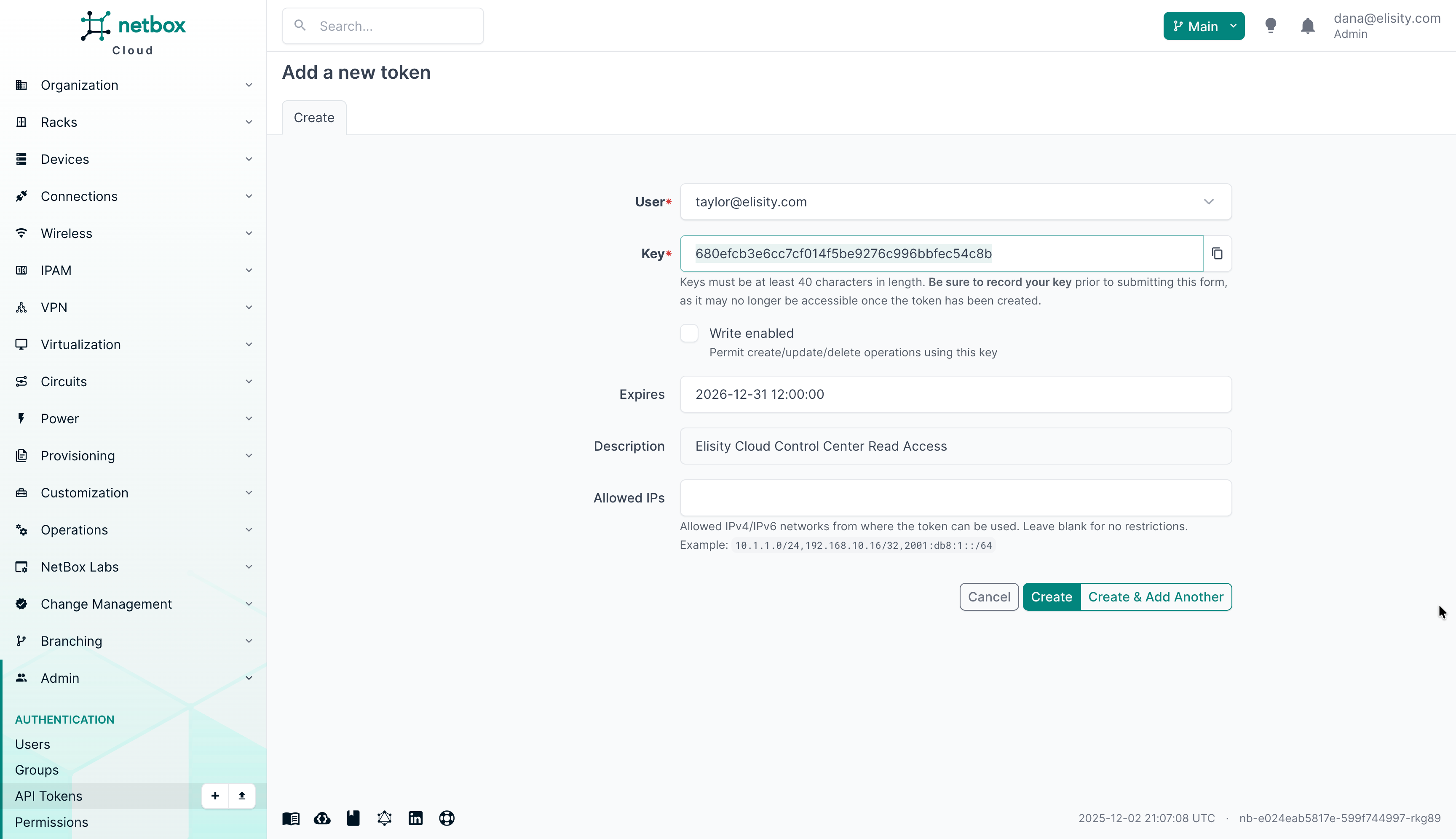1456x839 pixels.
Task: Click the cloud download icon in footer
Action: click(x=322, y=818)
